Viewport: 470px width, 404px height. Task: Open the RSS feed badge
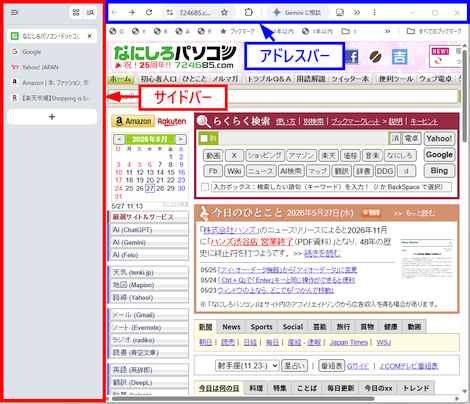[x=371, y=213]
